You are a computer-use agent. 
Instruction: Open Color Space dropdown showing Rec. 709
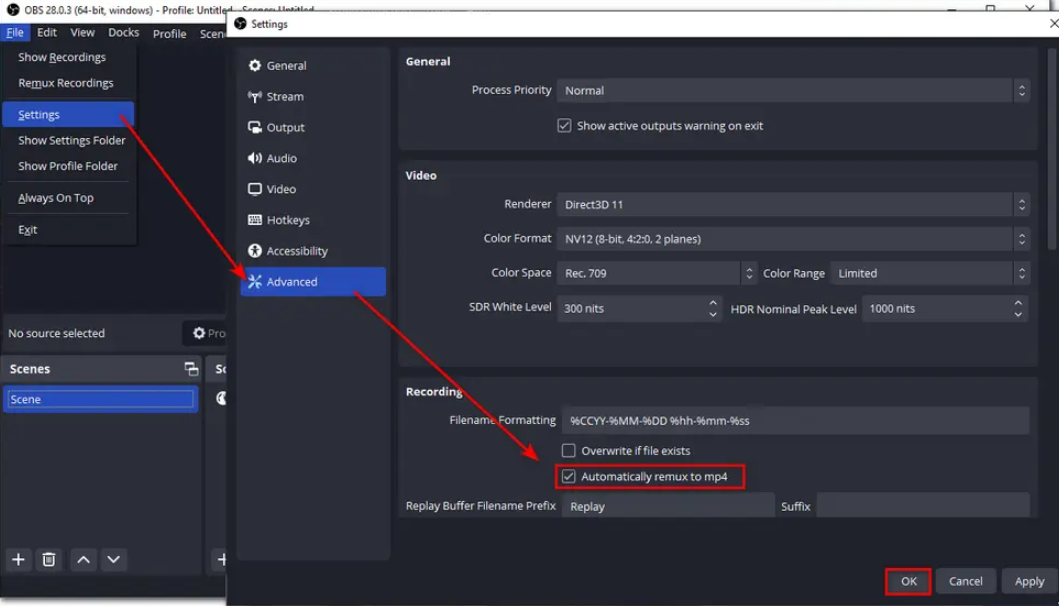point(656,273)
